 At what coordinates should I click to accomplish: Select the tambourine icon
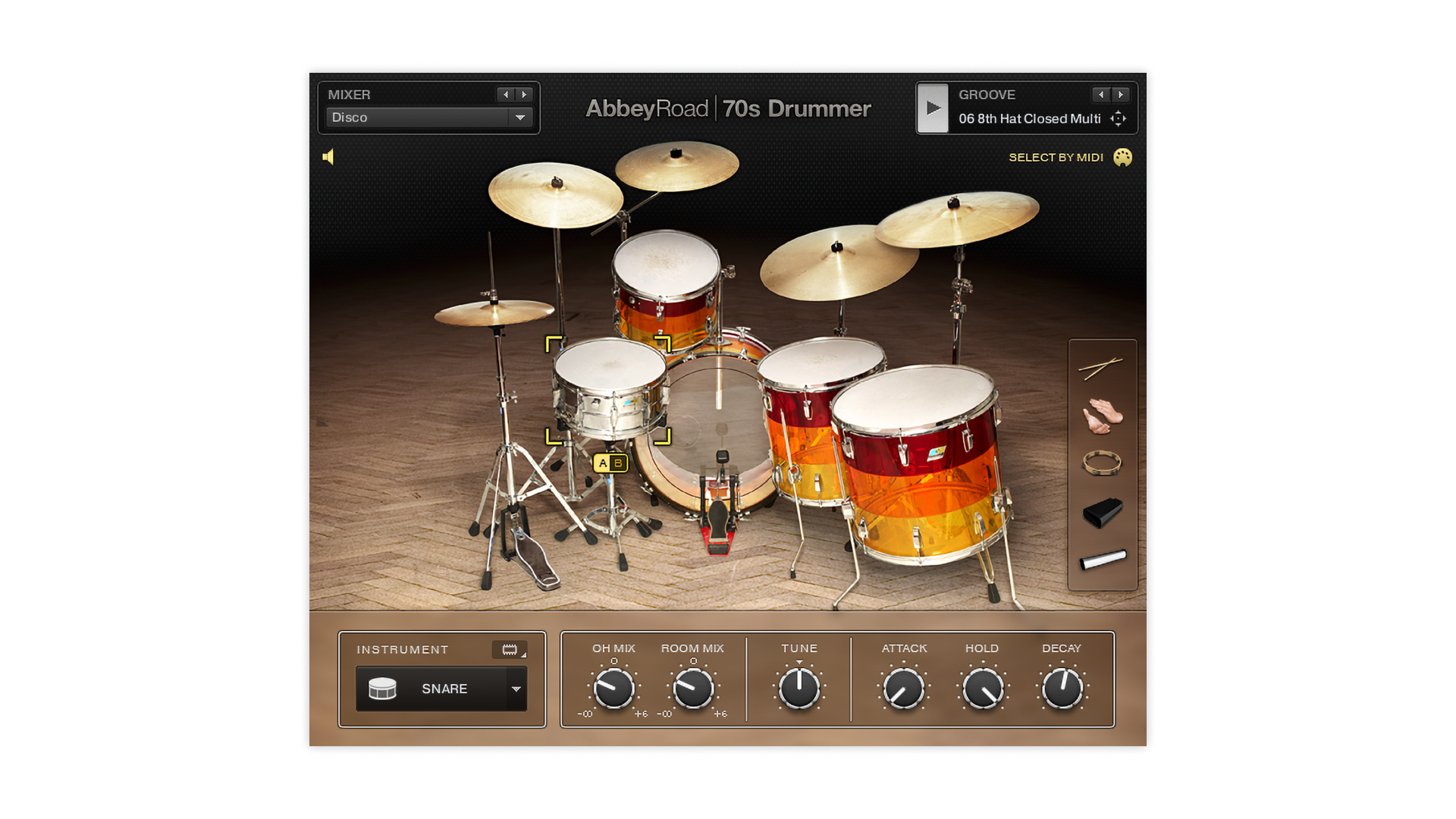[1101, 463]
